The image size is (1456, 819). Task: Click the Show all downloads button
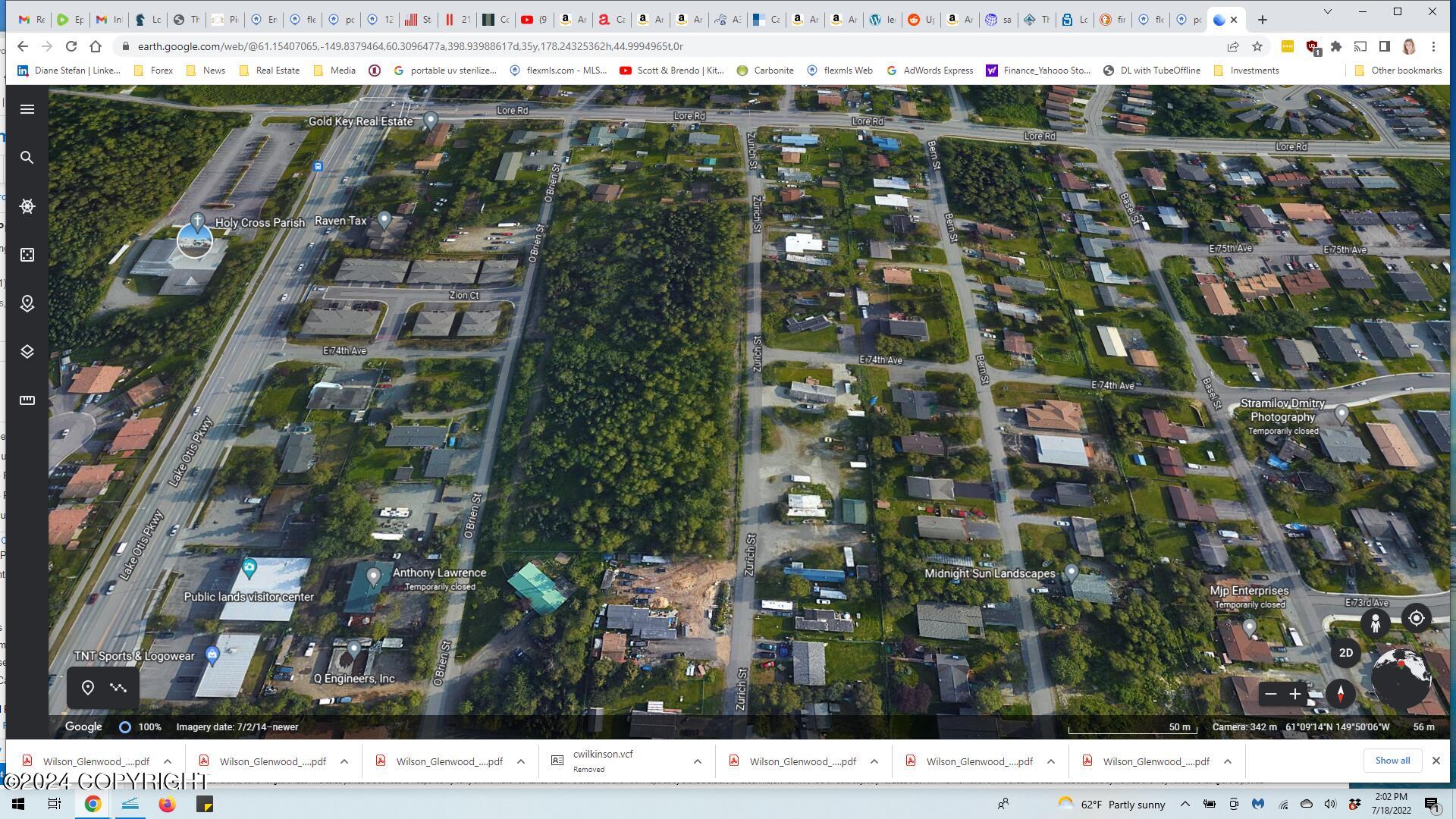tap(1392, 760)
